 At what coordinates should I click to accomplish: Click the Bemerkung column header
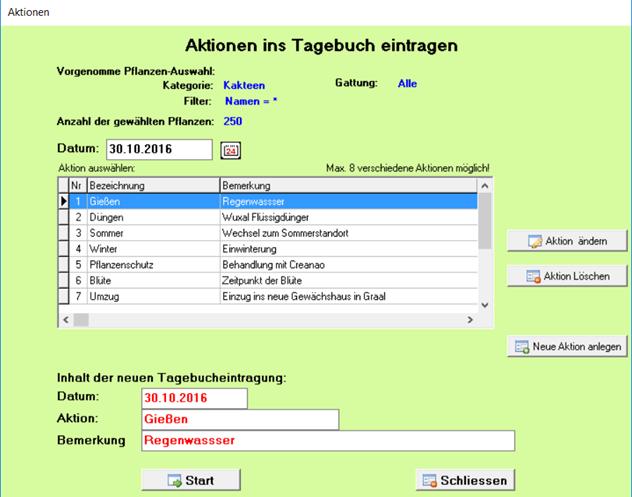[x=345, y=186]
